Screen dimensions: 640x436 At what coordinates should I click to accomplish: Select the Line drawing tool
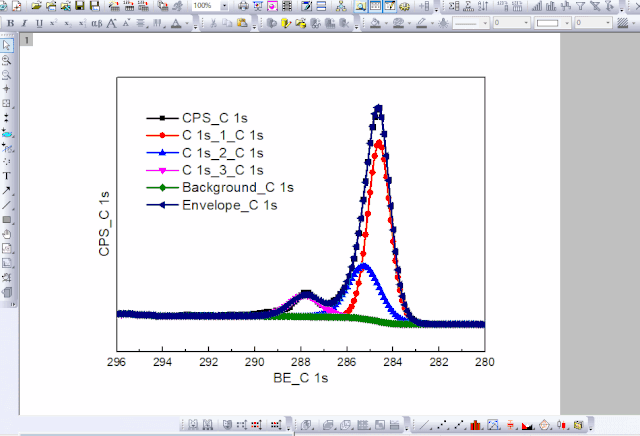7,204
